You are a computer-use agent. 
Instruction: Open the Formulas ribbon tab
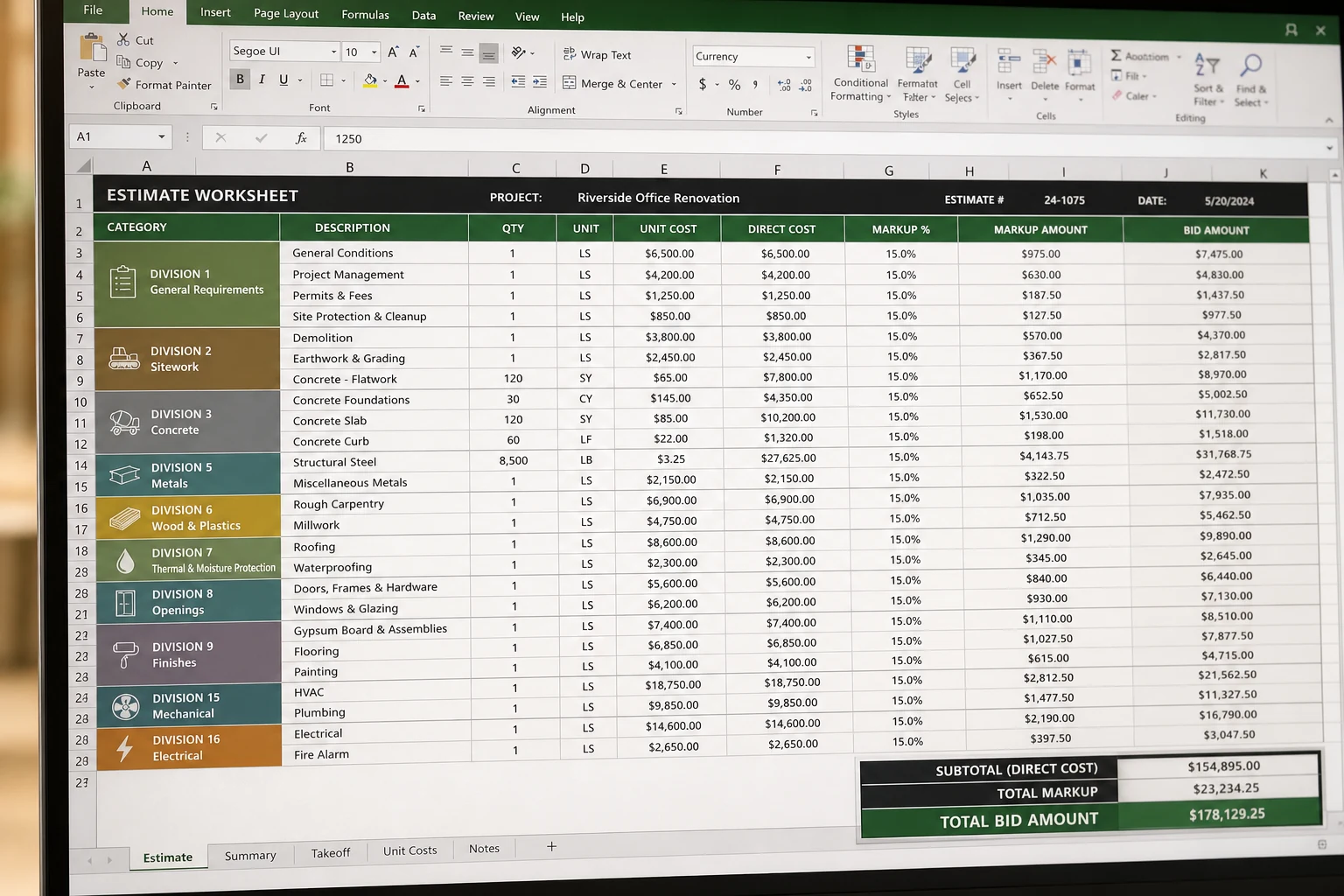(365, 15)
